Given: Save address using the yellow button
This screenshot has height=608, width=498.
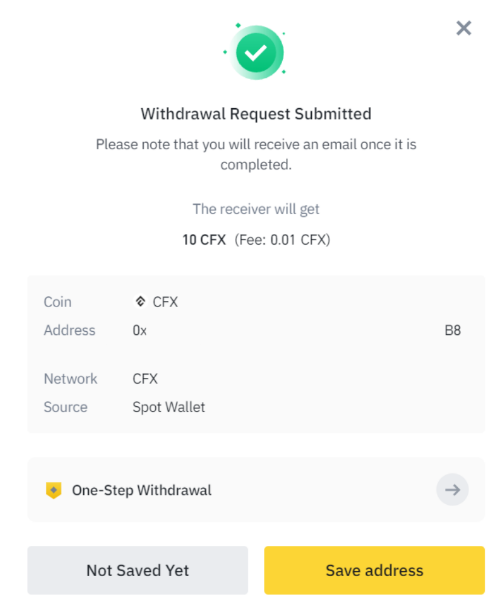Looking at the screenshot, I should pyautogui.click(x=374, y=570).
